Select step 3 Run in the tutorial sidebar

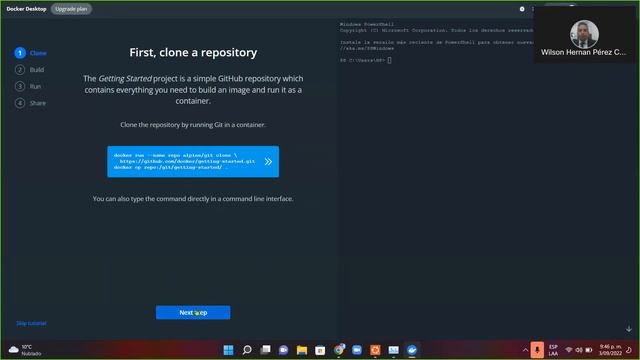pos(28,87)
